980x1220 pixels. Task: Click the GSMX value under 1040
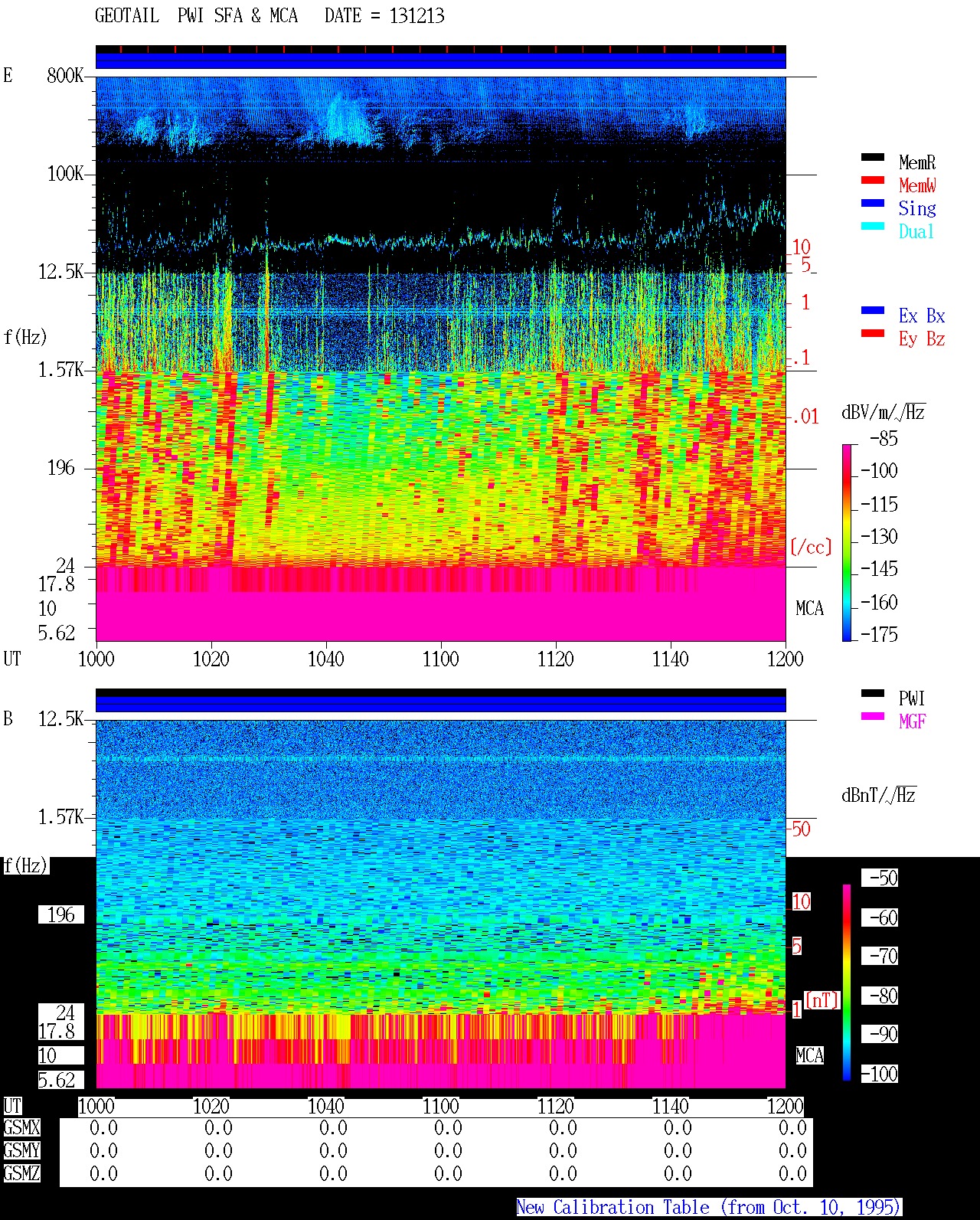click(334, 1128)
